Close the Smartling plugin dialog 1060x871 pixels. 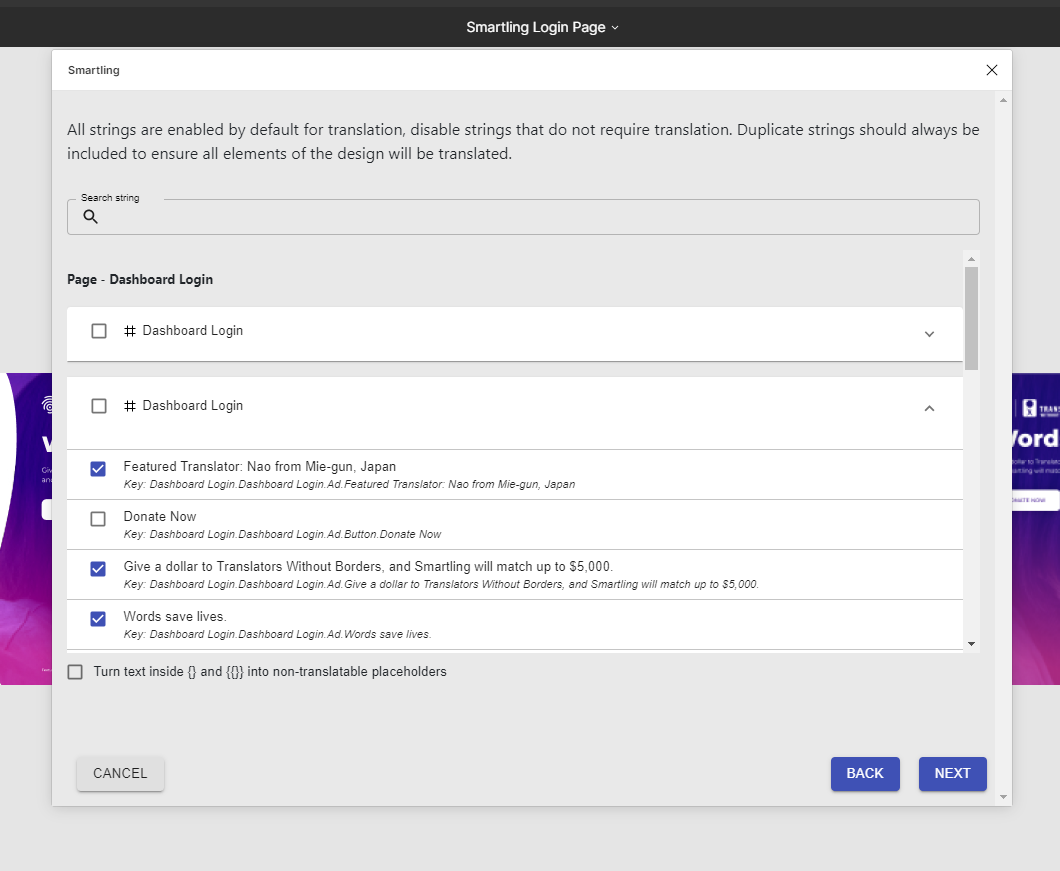click(991, 70)
